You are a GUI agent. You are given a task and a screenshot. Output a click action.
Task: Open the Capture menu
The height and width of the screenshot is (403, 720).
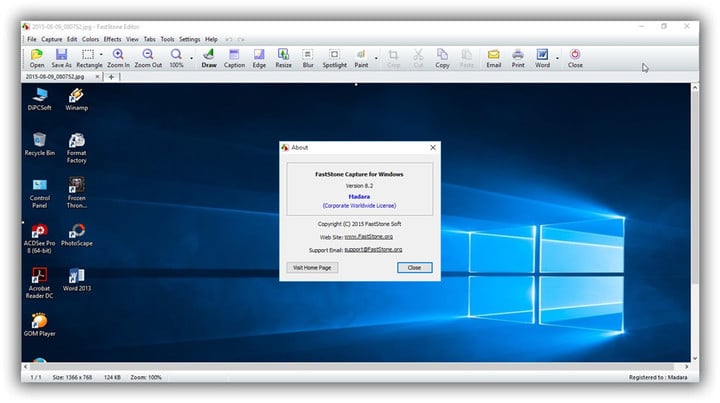[51, 39]
